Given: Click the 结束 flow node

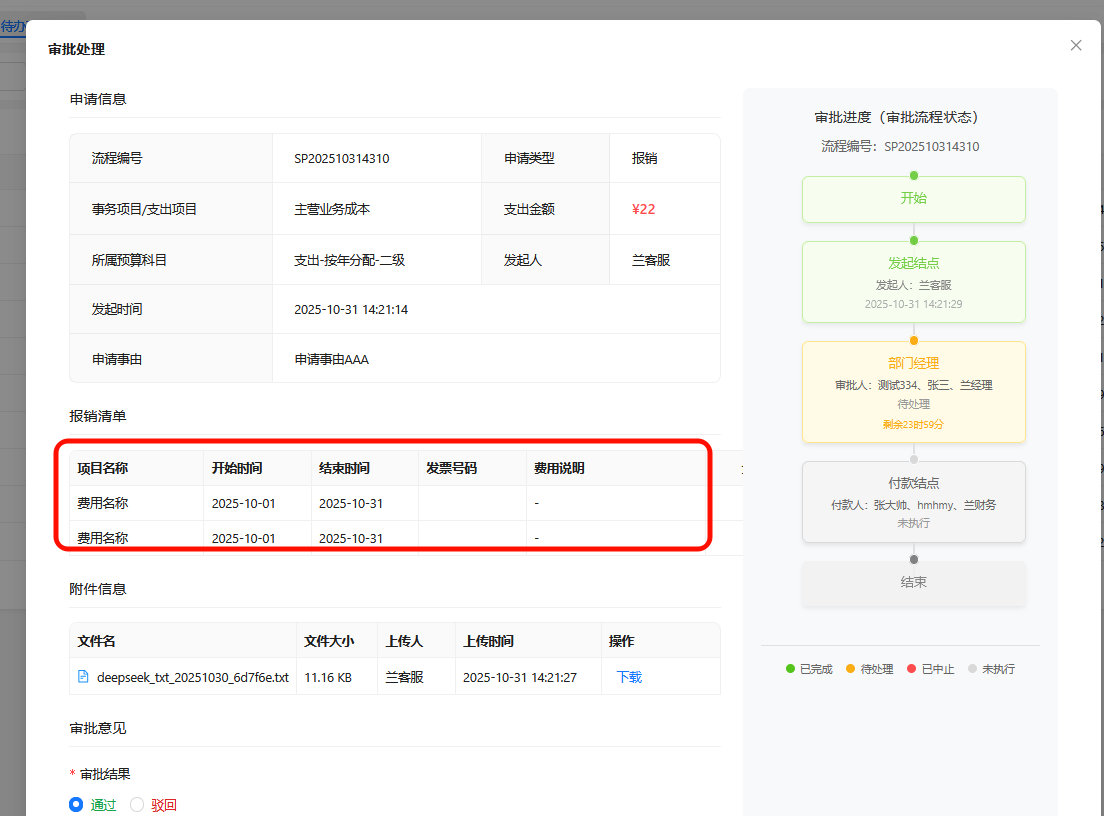Looking at the screenshot, I should click(x=914, y=582).
